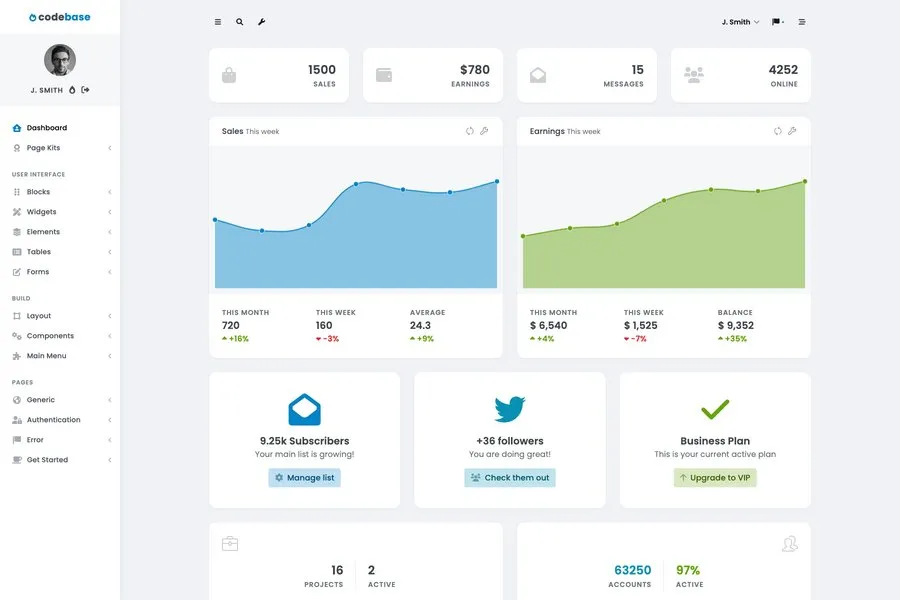Toggle the side overlay icon at the far right of the header
Screen dimensions: 900x600
[802, 22]
